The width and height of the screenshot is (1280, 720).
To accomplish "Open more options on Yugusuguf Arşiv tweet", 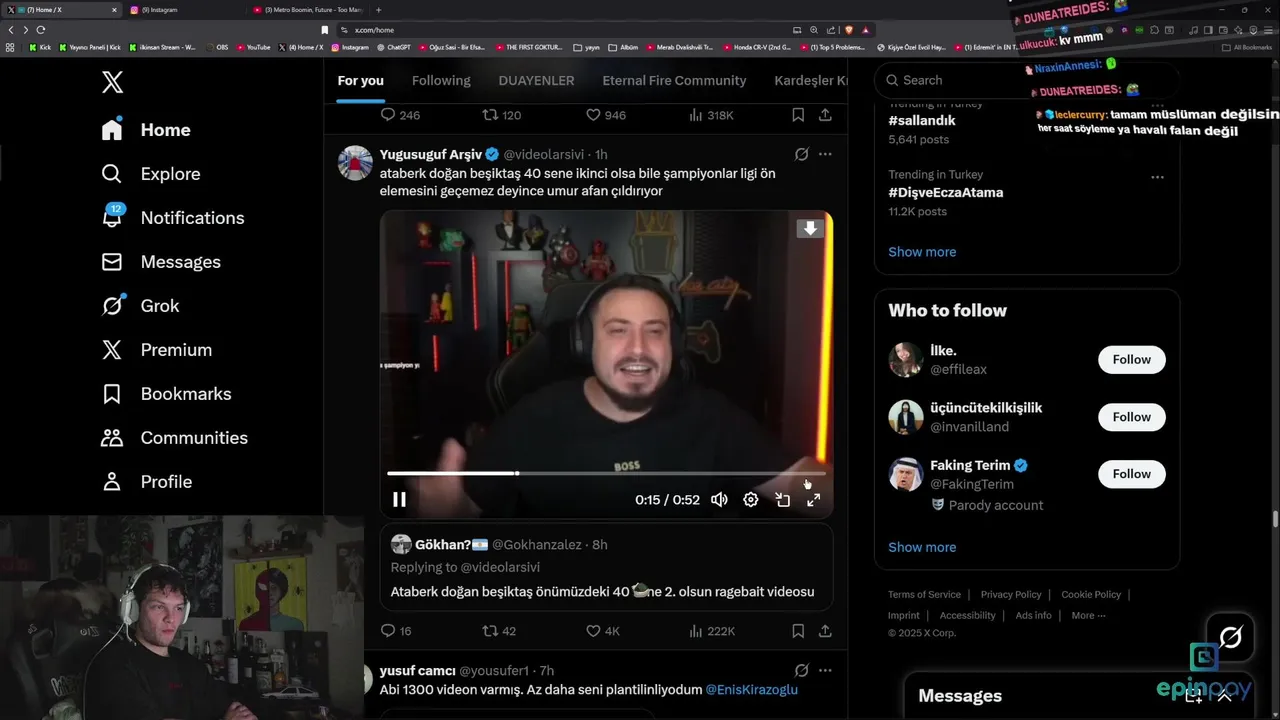I will click(x=825, y=154).
